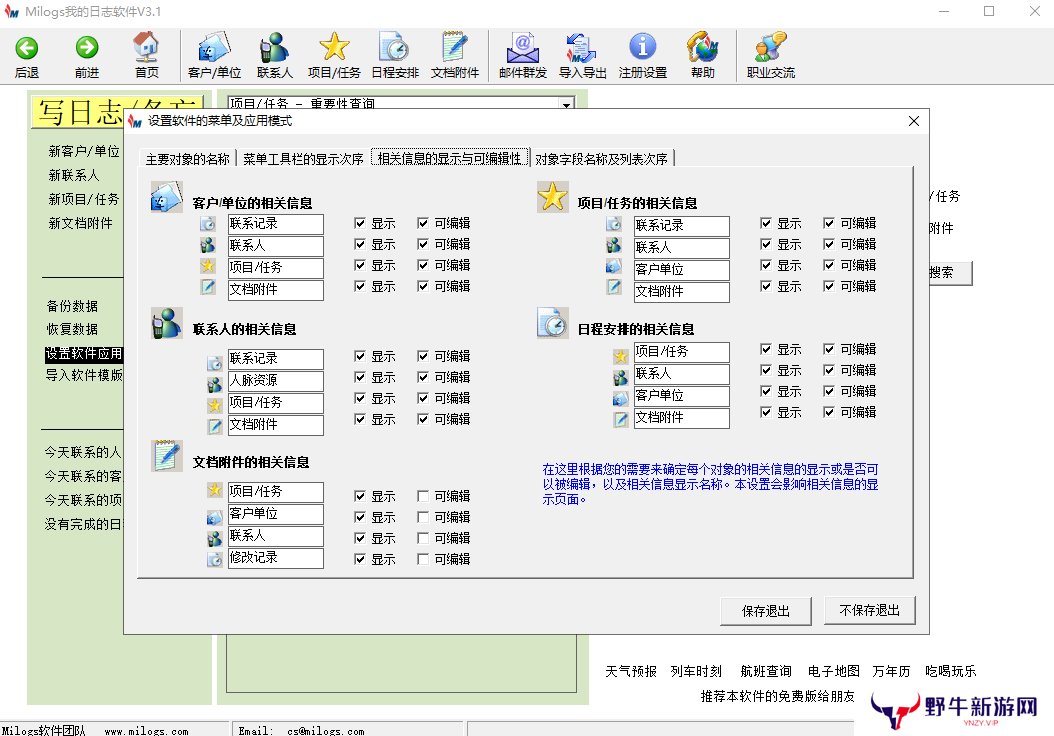Toggle 显示 for 文档附件 under 日程安排的相关信息
1054x736 pixels.
pos(766,412)
